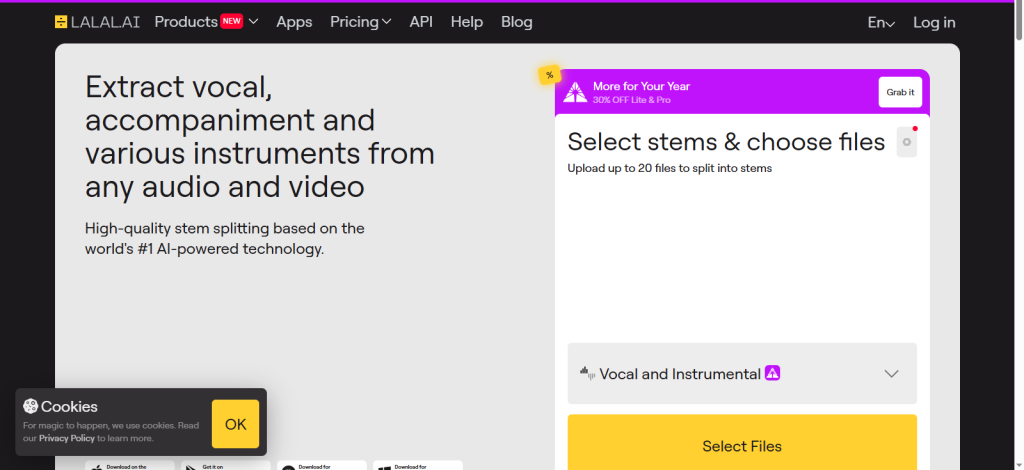Click the cookie icon in Cookies notice
The image size is (1024, 470).
pos(30,406)
